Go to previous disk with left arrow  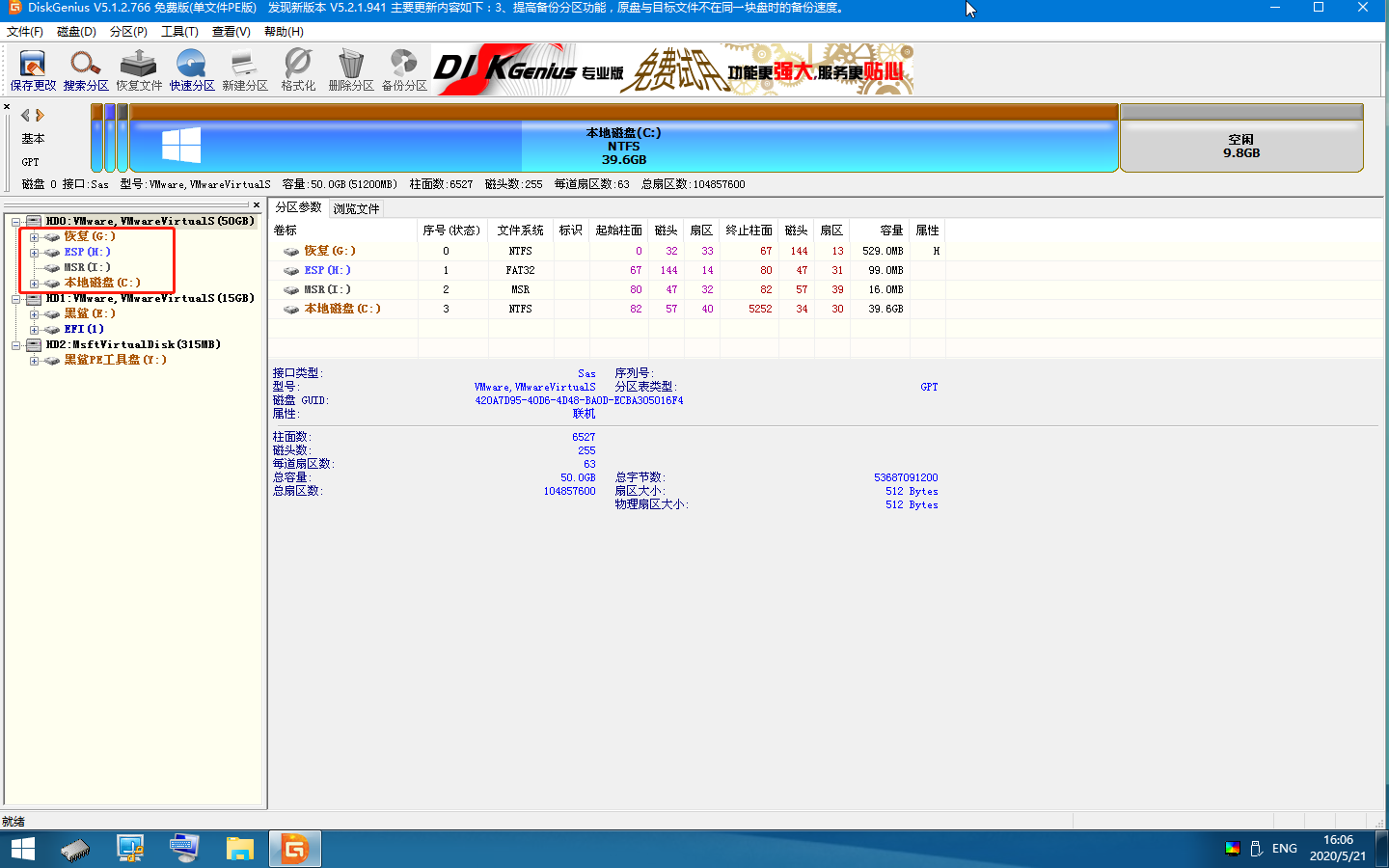[25, 115]
